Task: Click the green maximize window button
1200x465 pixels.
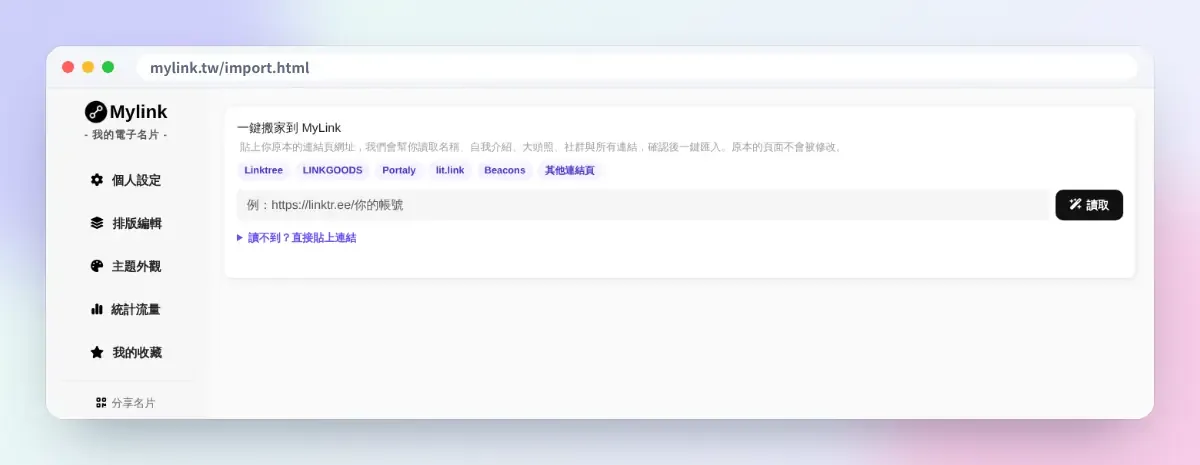Action: tap(108, 67)
